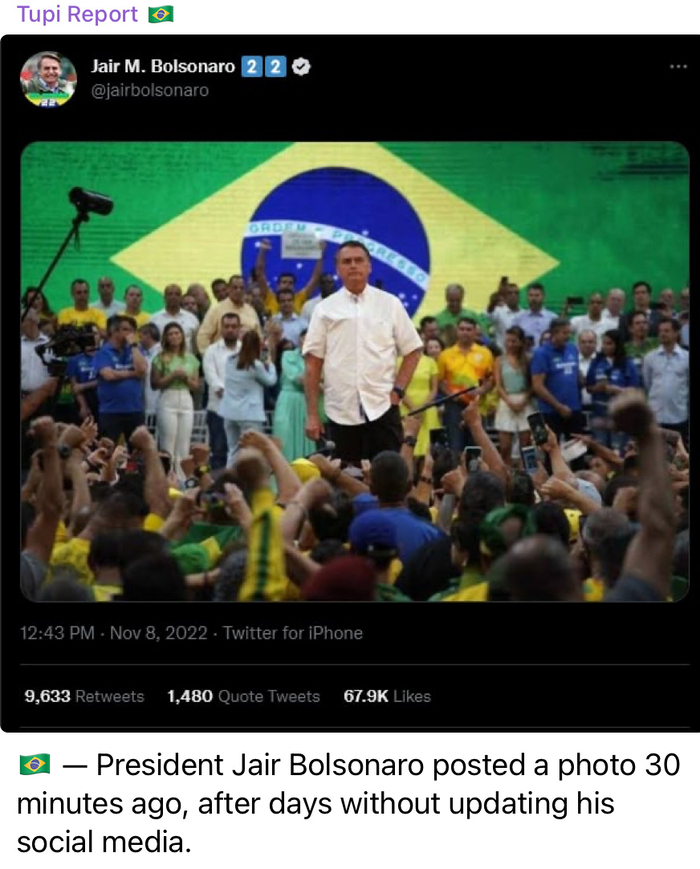Click the 12:43 PM timestamp

[57, 633]
